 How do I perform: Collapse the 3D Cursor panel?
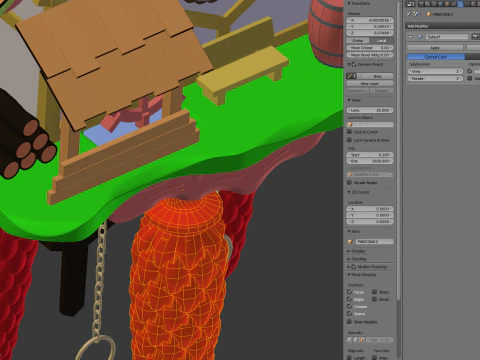[349, 192]
